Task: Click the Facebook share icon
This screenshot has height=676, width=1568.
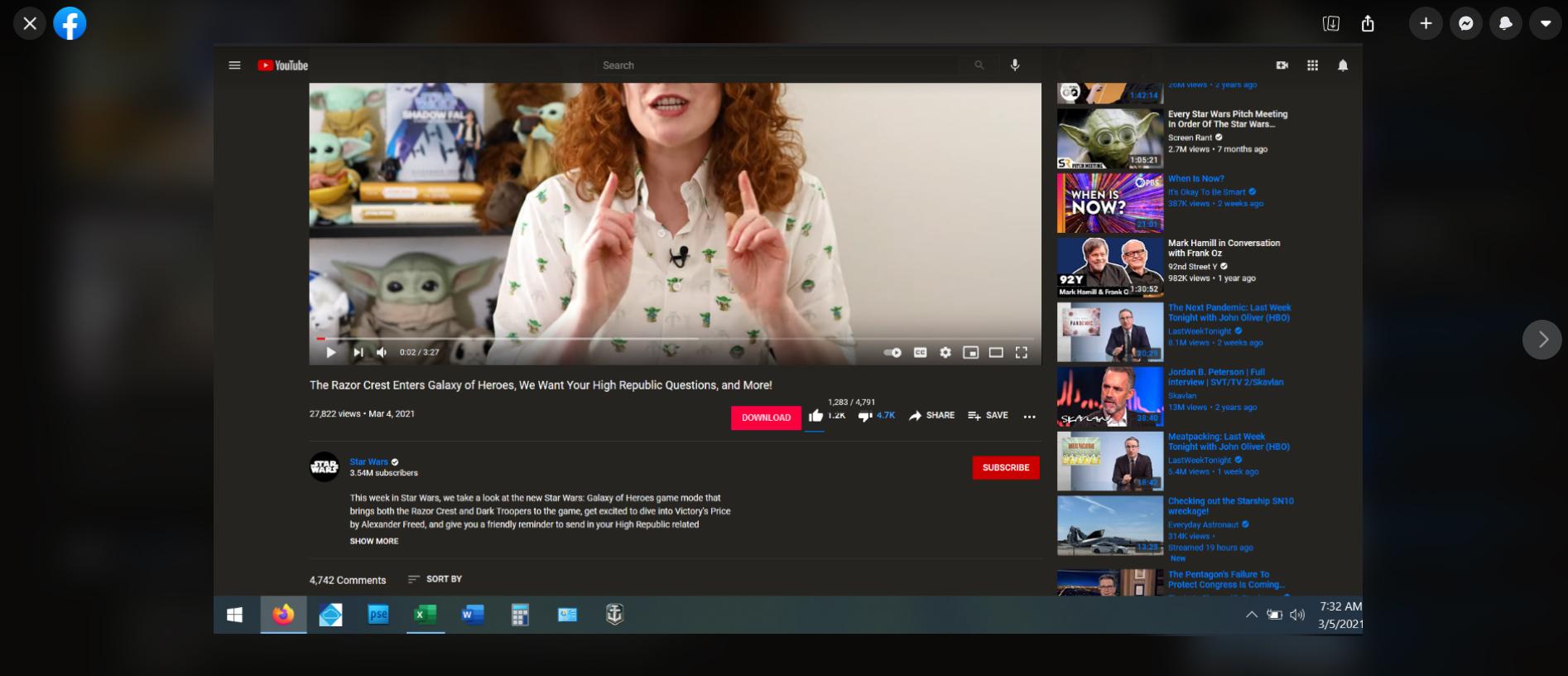Action: pyautogui.click(x=1368, y=24)
